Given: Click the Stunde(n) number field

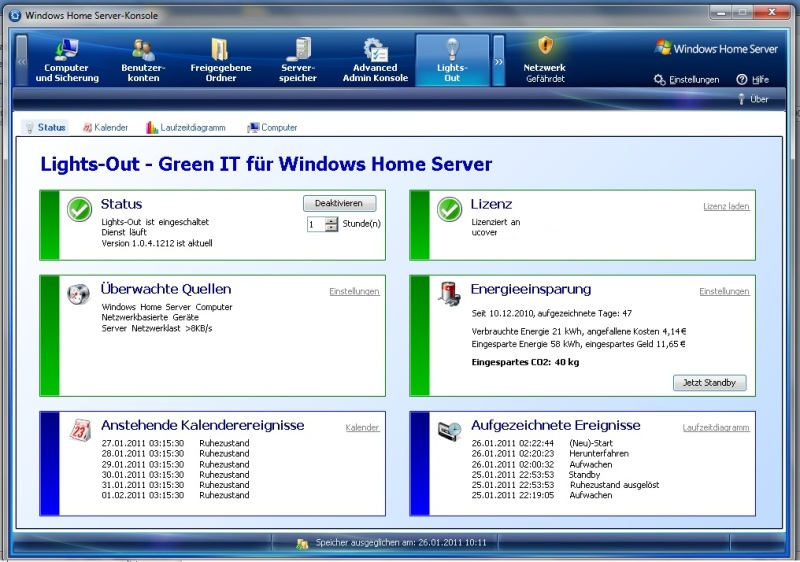Looking at the screenshot, I should point(316,224).
